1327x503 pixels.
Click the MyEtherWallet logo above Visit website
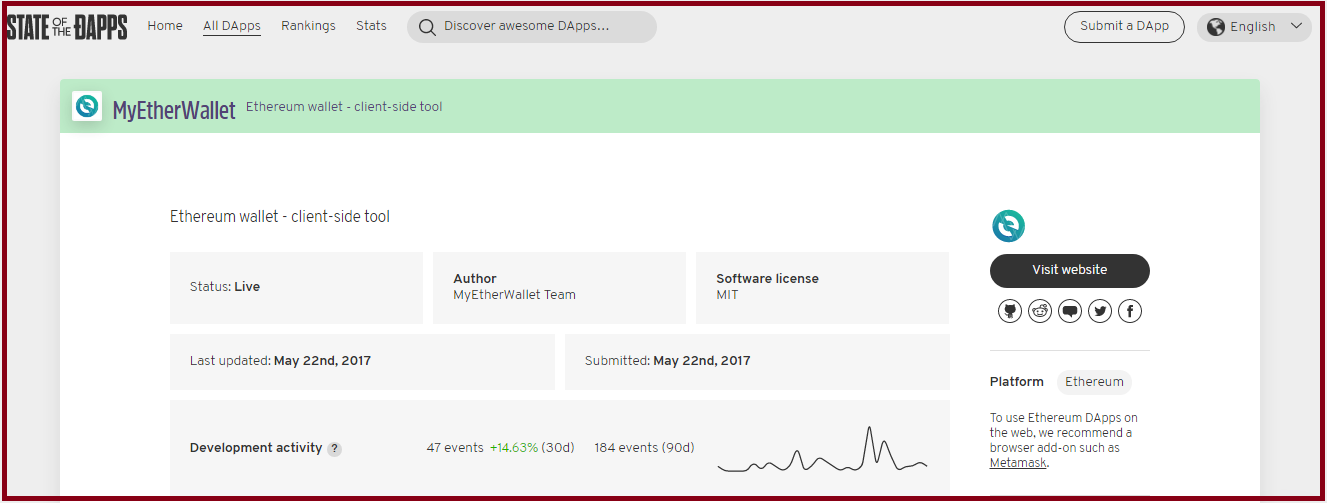[1008, 226]
